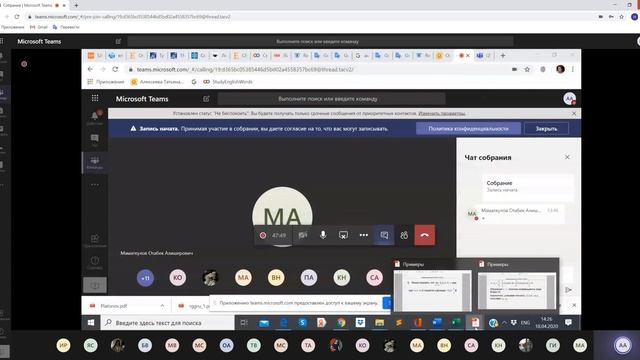Click Закрыть on the recording banner
This screenshot has height=360, width=640.
(x=546, y=129)
